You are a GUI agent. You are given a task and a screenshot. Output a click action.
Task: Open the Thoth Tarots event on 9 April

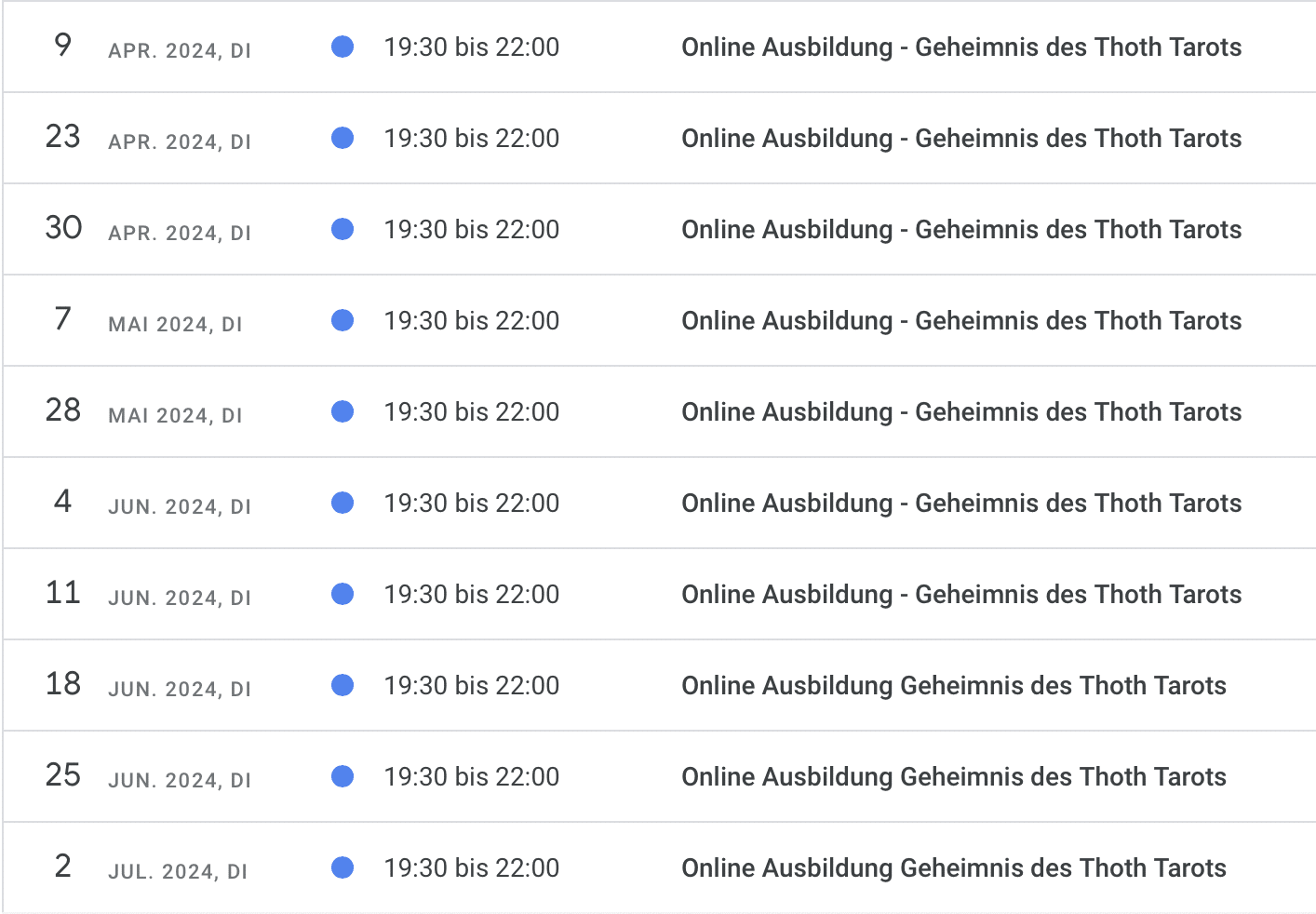(x=960, y=47)
